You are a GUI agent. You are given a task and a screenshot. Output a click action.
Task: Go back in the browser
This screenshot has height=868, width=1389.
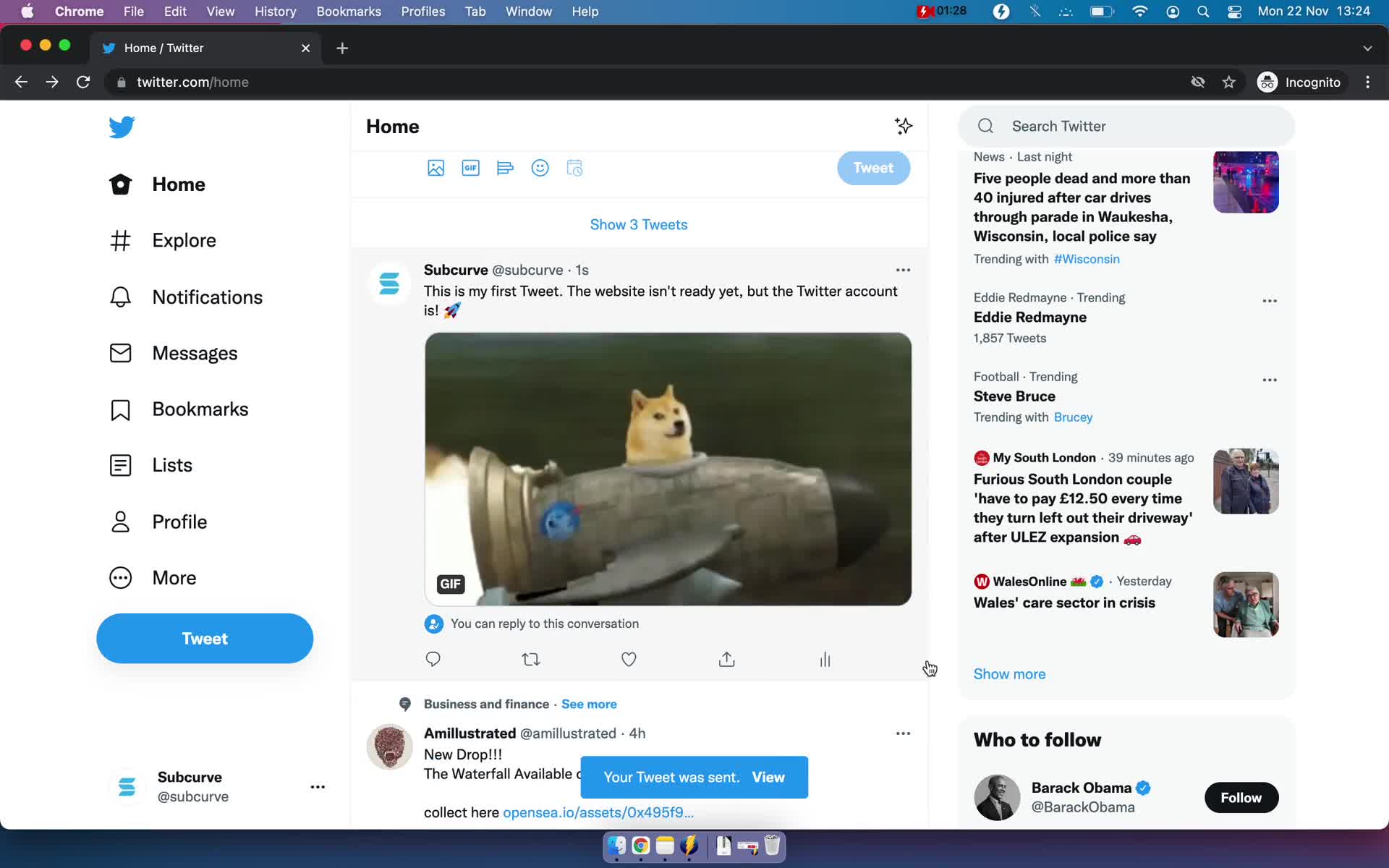coord(21,82)
